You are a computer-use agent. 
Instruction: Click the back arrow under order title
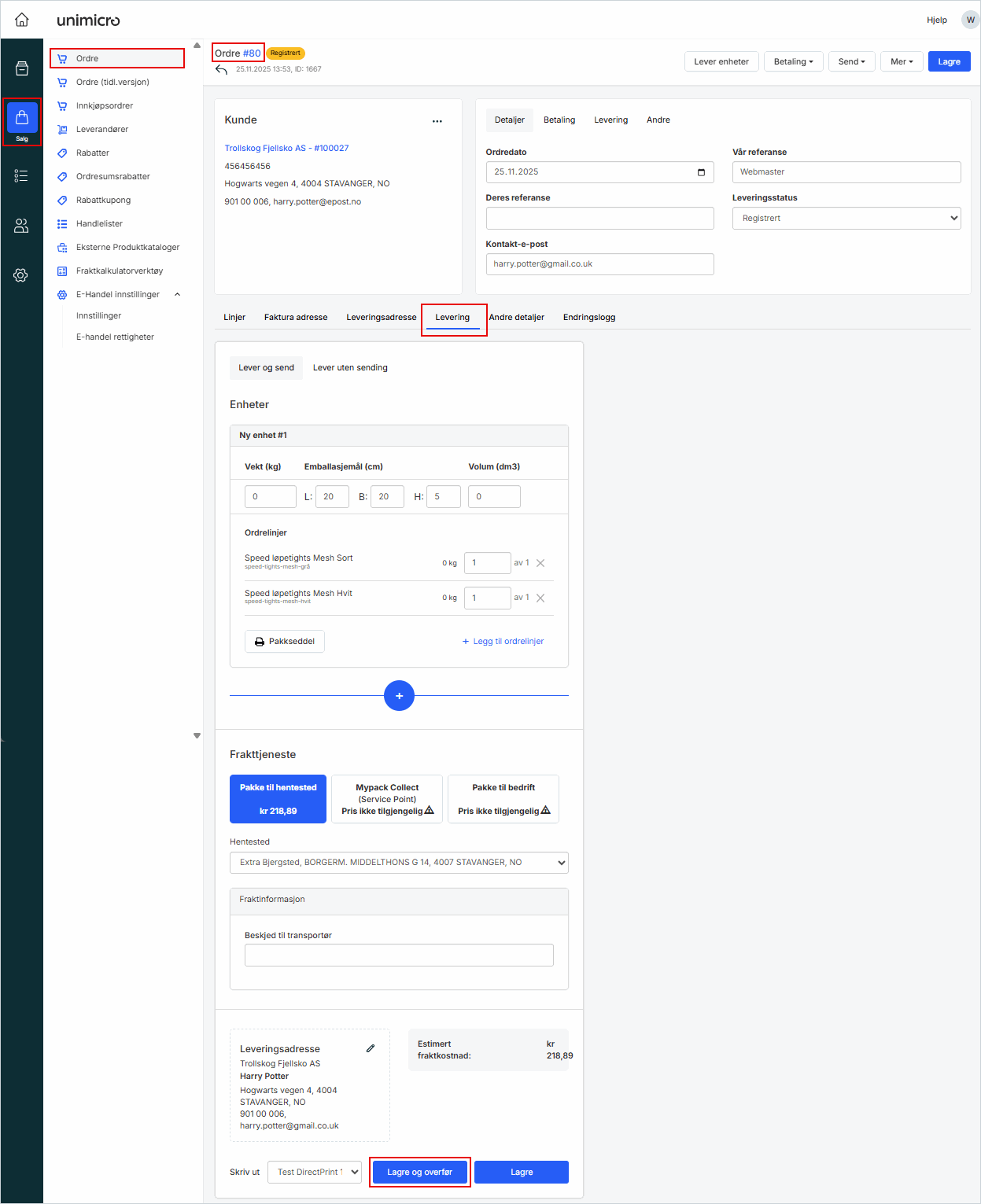click(x=221, y=70)
